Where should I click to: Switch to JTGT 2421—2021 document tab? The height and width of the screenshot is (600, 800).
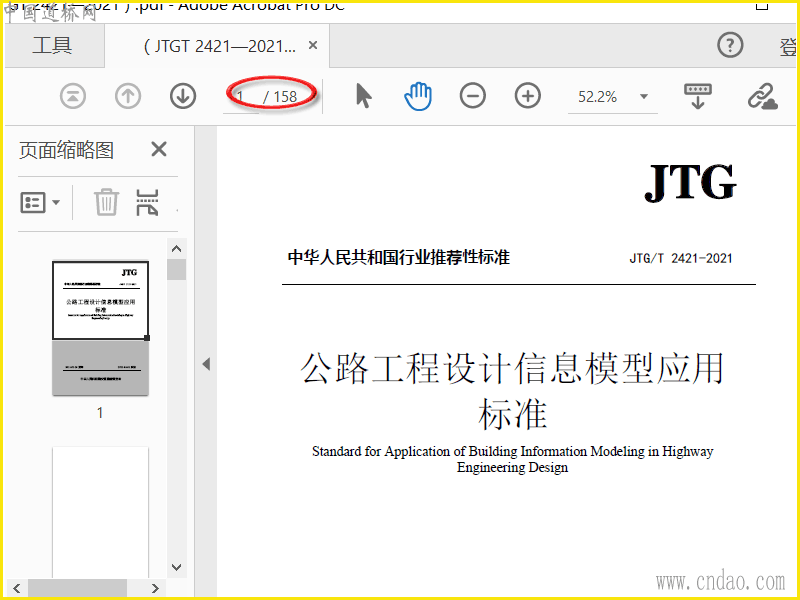pos(219,46)
